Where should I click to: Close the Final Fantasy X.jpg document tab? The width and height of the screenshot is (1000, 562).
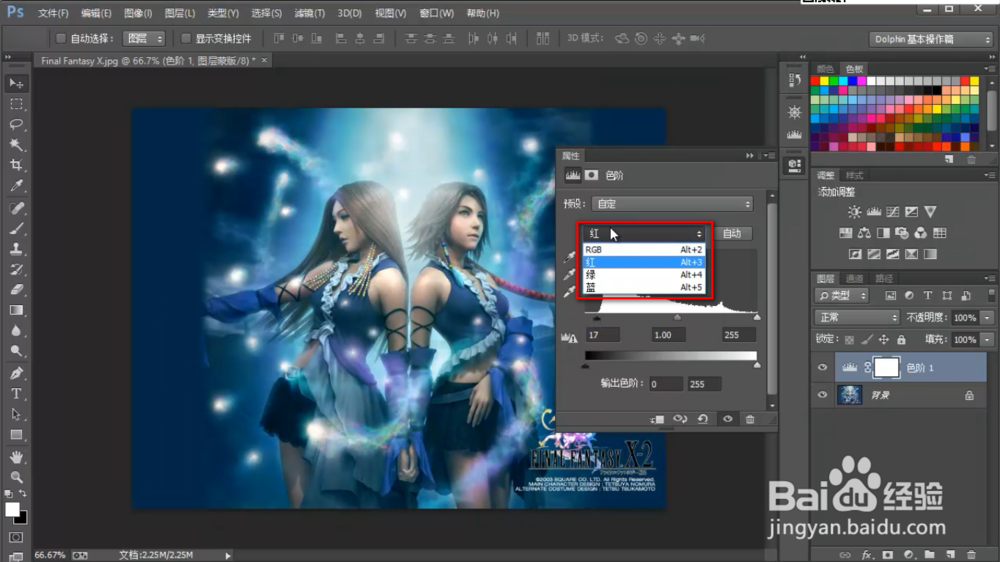click(x=263, y=60)
